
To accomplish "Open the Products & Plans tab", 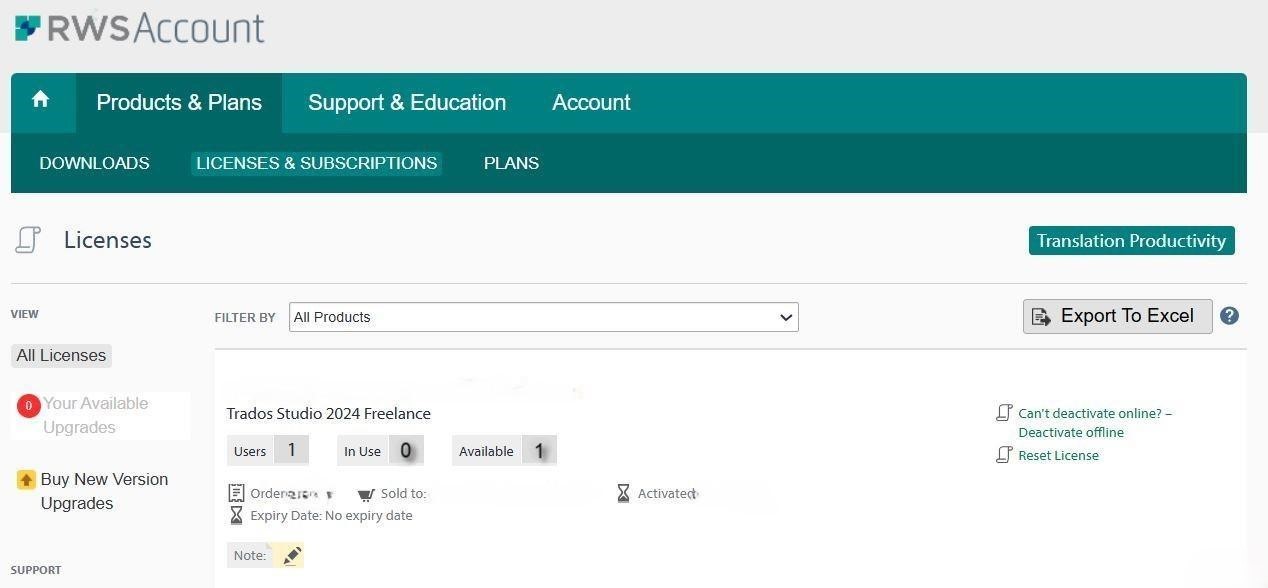I will click(x=179, y=102).
